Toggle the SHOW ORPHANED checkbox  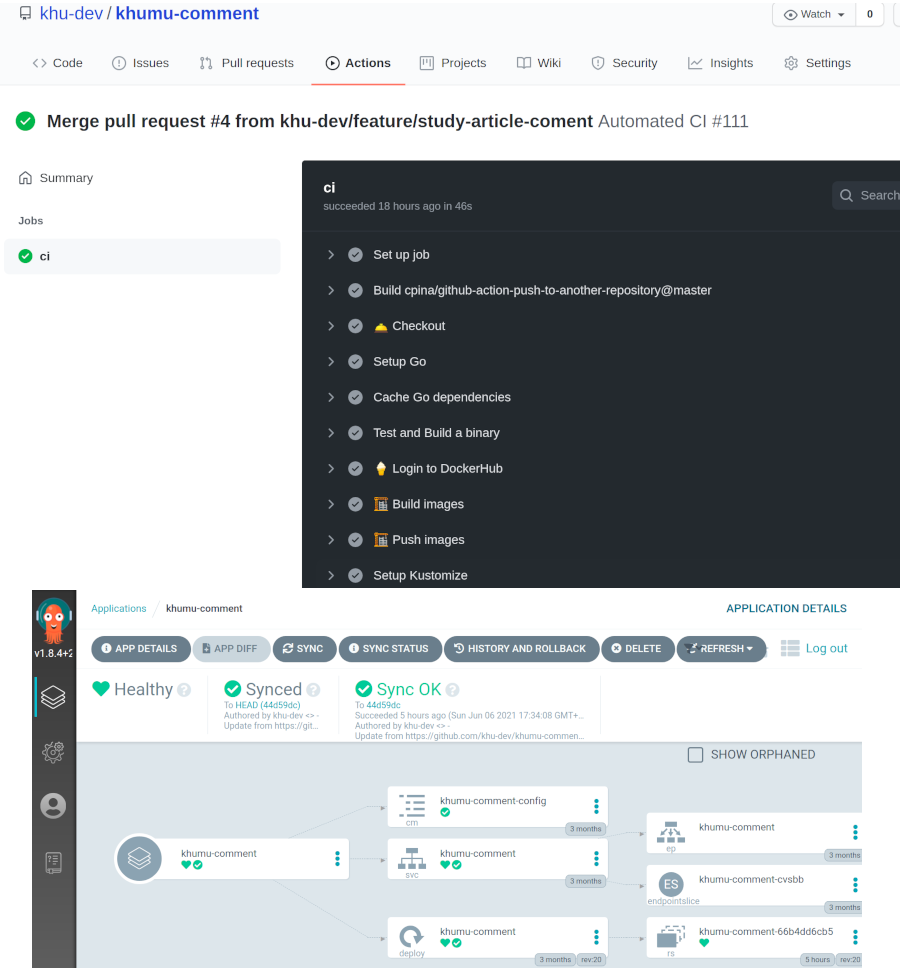(x=695, y=754)
